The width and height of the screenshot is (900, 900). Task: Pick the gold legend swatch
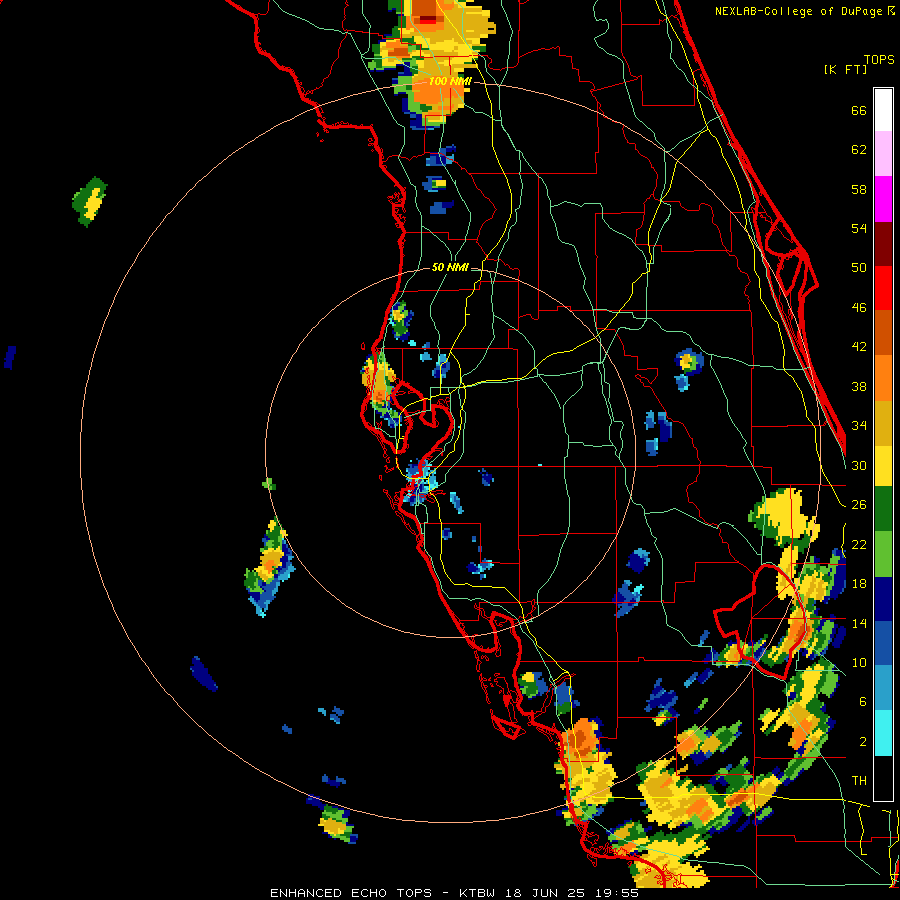pyautogui.click(x=883, y=423)
